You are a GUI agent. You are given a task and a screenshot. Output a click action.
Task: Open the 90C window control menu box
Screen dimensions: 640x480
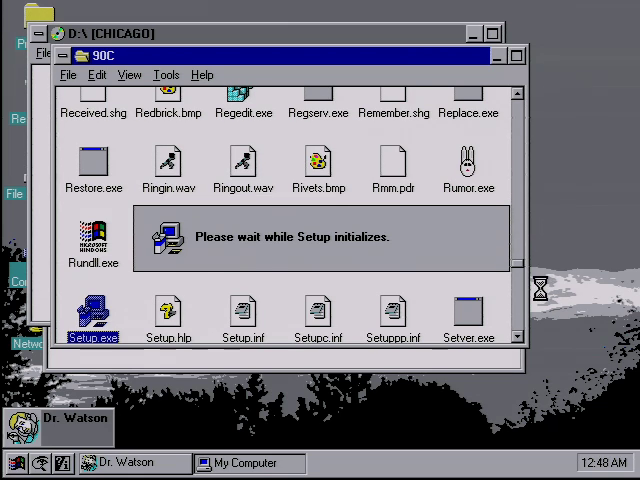pyautogui.click(x=62, y=56)
